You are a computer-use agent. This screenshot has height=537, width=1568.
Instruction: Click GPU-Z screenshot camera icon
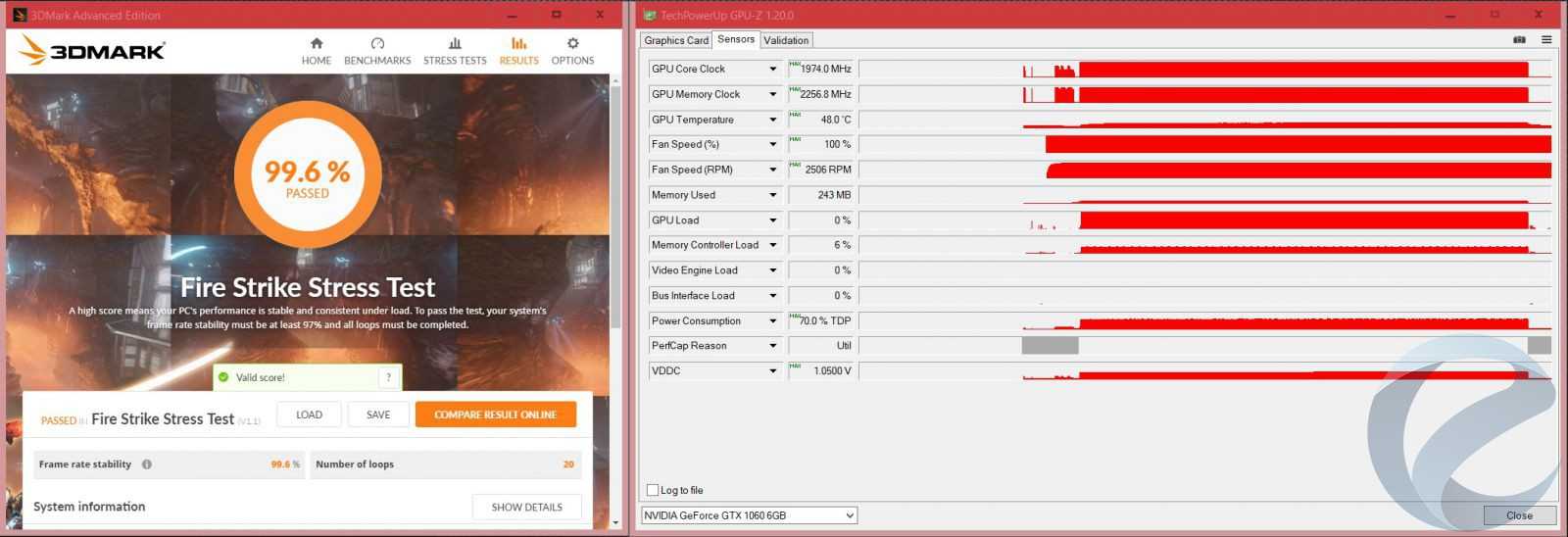[1519, 40]
